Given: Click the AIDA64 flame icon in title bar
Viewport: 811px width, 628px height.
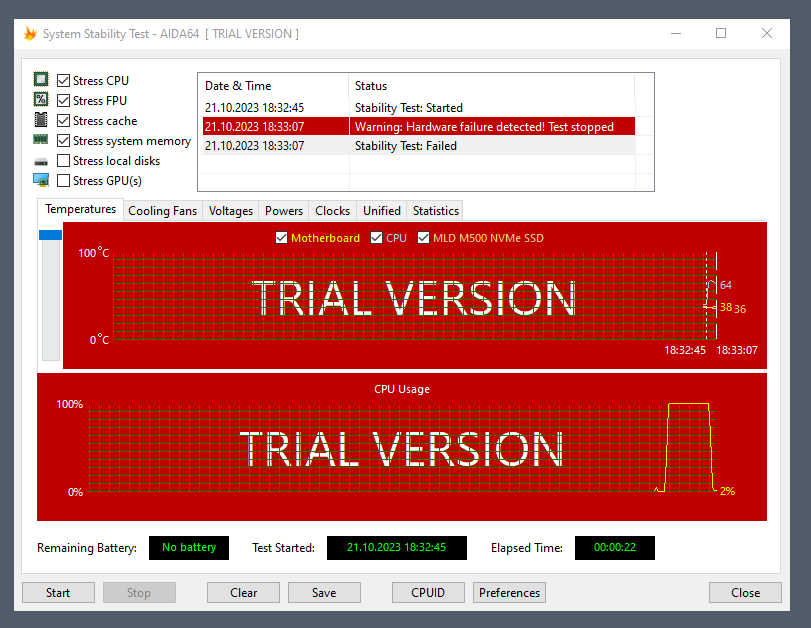Looking at the screenshot, I should [x=31, y=34].
